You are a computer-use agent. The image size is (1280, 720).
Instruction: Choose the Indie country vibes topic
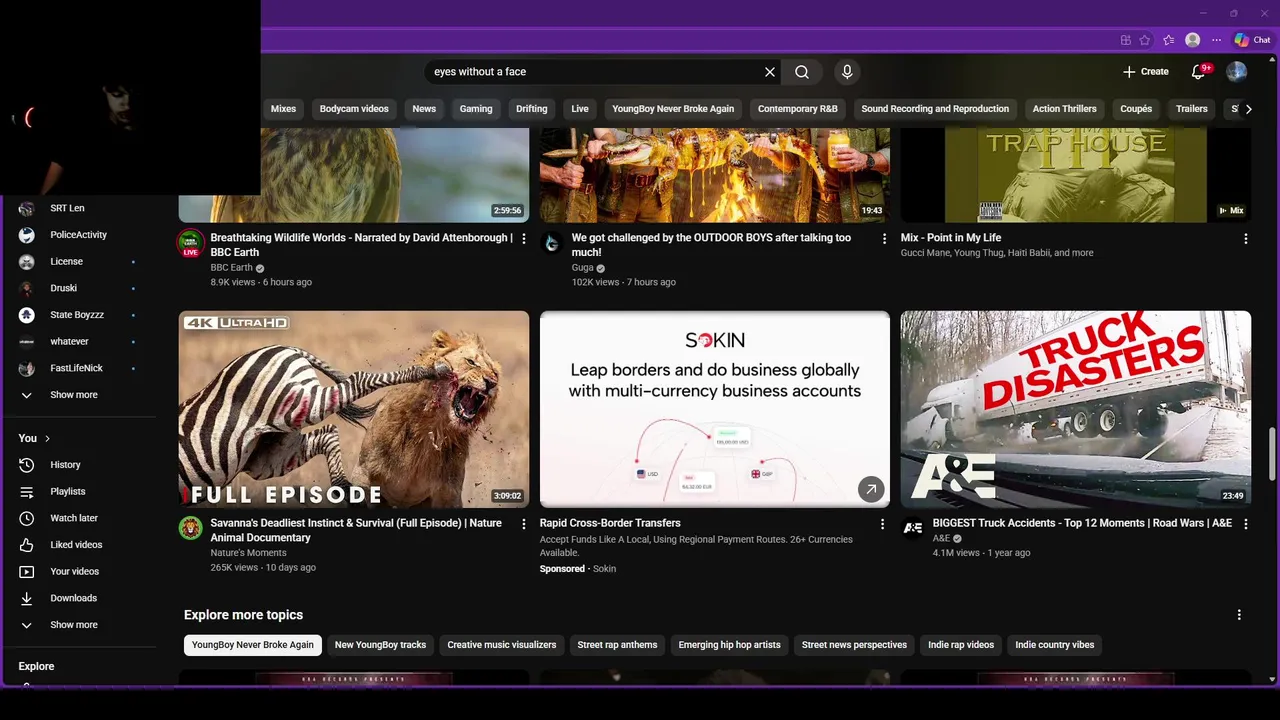point(1055,645)
